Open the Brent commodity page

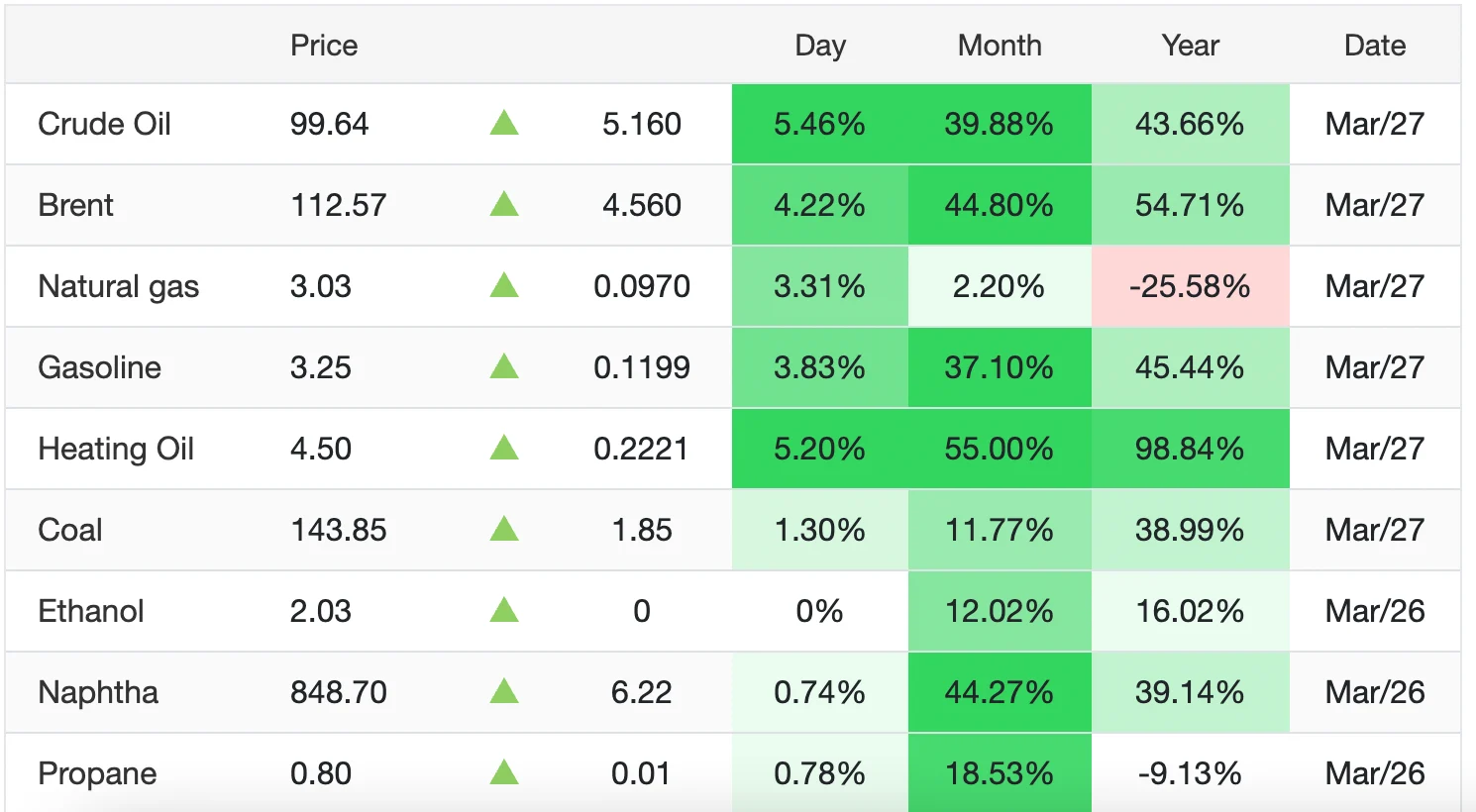75,205
